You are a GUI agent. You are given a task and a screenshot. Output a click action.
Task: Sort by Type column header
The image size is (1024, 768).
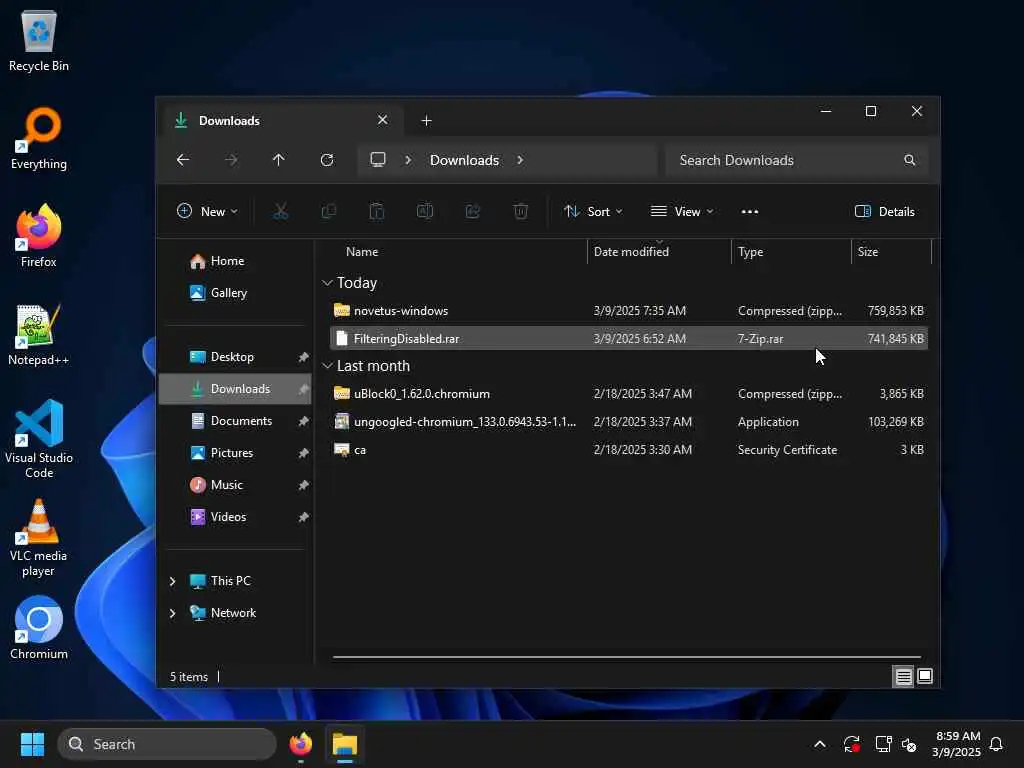[792, 252]
